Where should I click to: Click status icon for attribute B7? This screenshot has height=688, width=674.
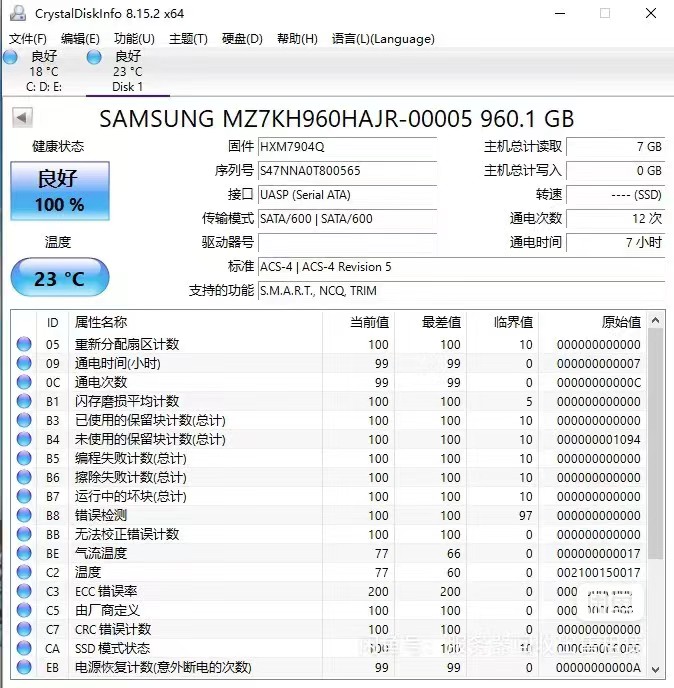click(24, 496)
